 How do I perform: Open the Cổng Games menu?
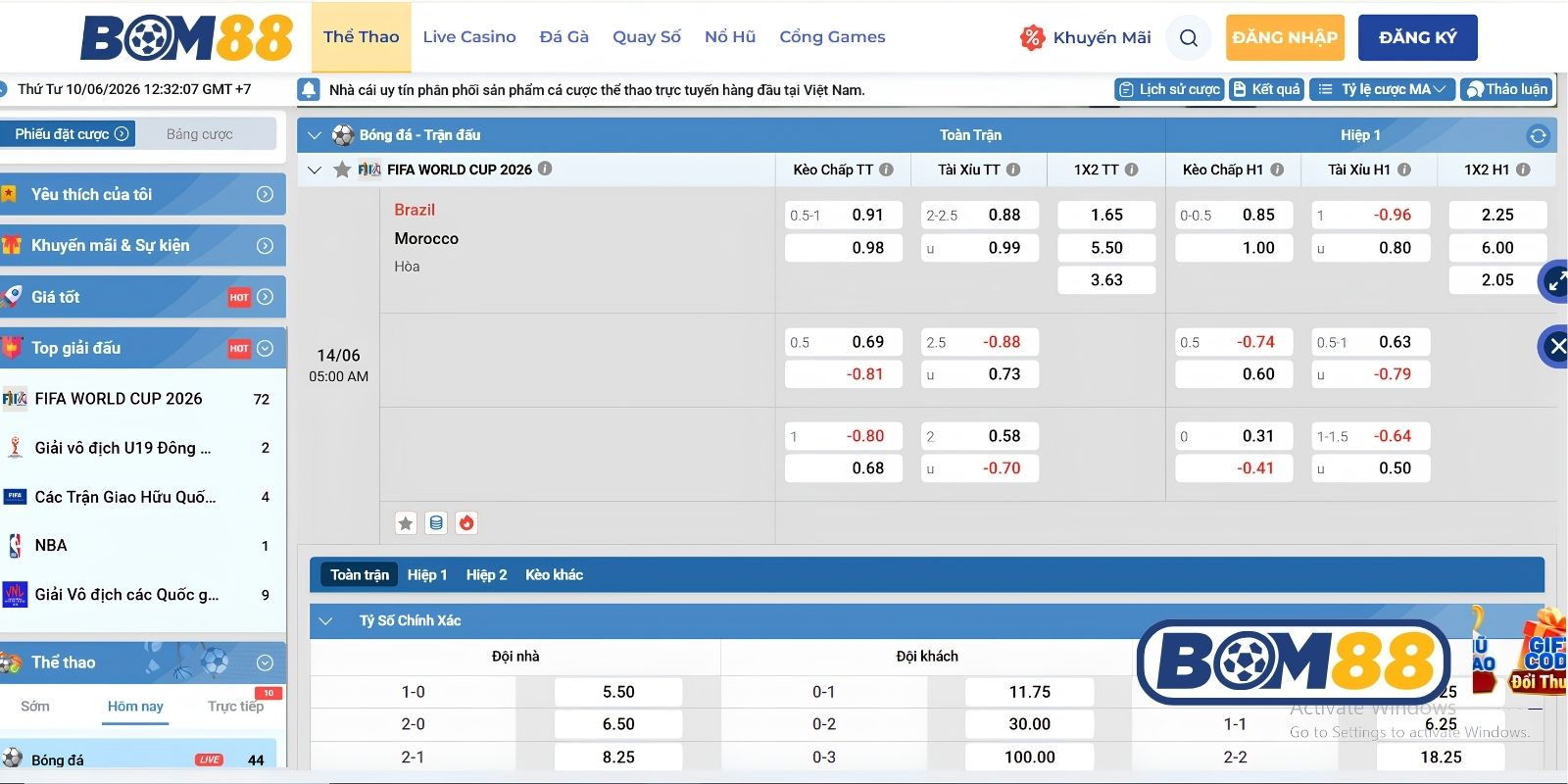tap(832, 37)
